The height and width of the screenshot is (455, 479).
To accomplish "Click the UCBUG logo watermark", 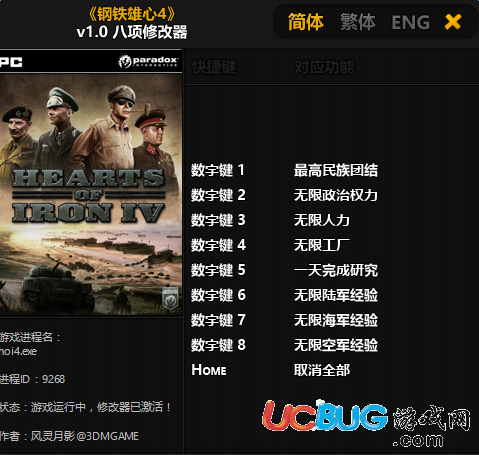I will pos(367,423).
